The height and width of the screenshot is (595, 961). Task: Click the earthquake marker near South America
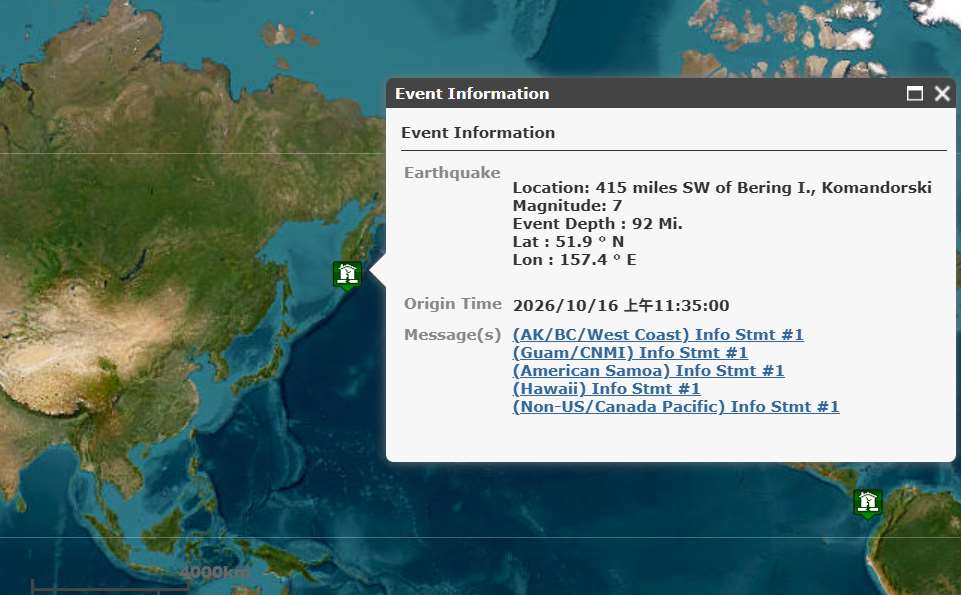[x=868, y=503]
